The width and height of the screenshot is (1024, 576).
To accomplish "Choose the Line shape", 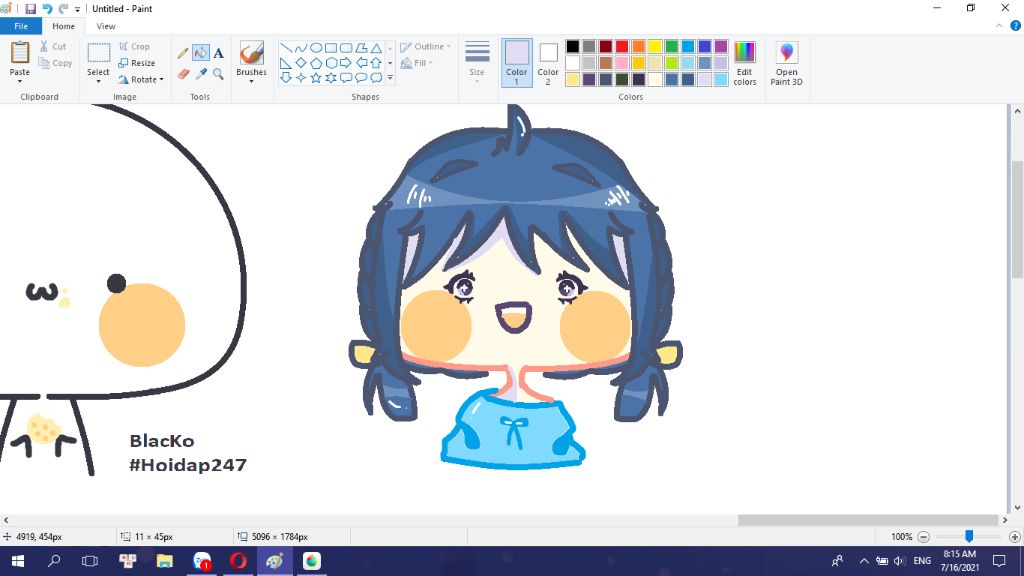I will coord(285,48).
